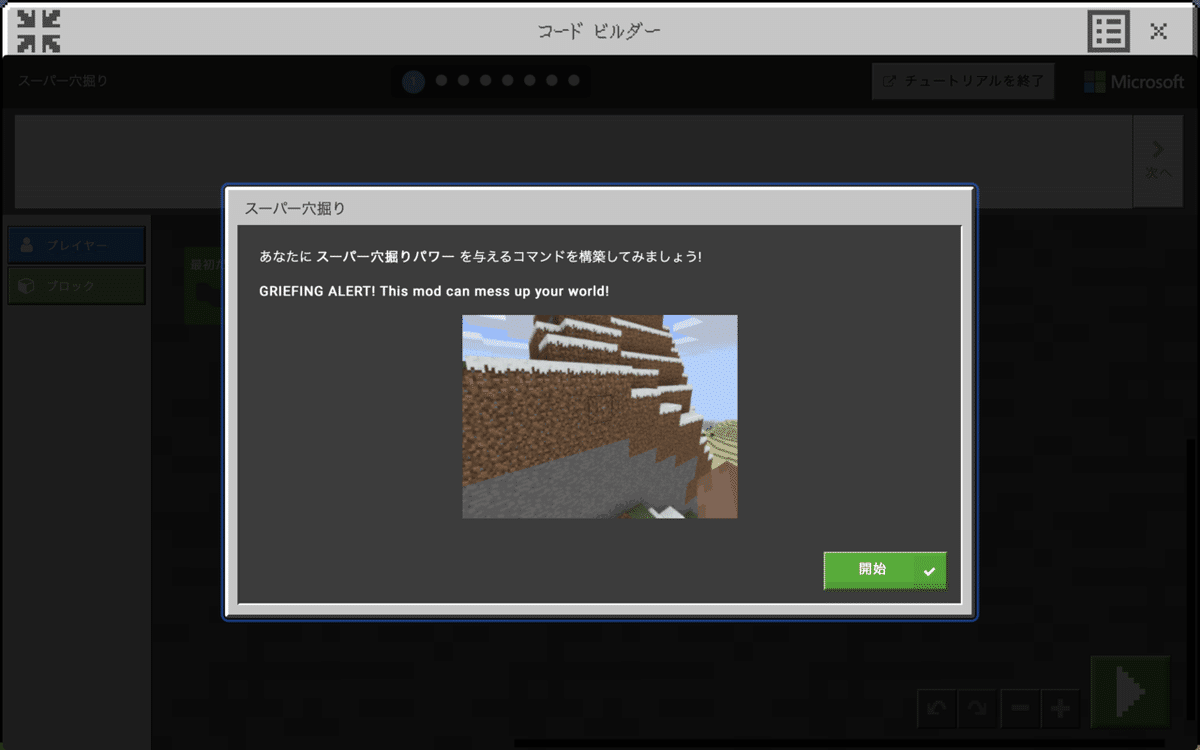Click the zoom-out minus icon
Image resolution: width=1200 pixels, height=750 pixels.
(x=1019, y=708)
